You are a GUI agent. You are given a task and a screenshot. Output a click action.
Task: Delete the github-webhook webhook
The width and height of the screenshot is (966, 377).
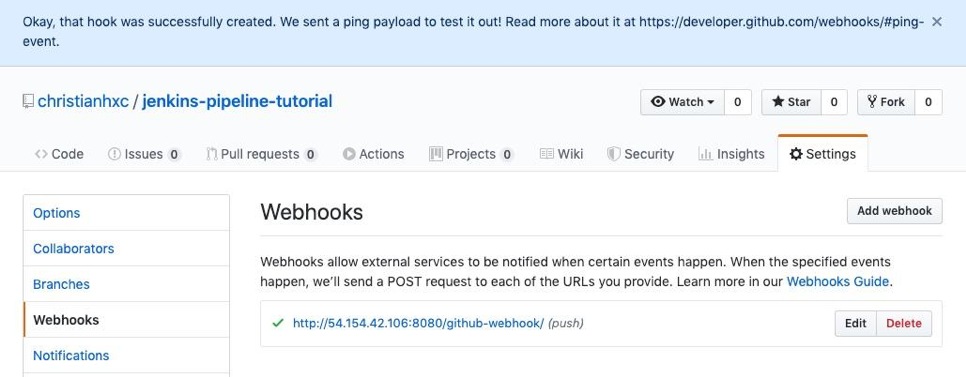904,323
